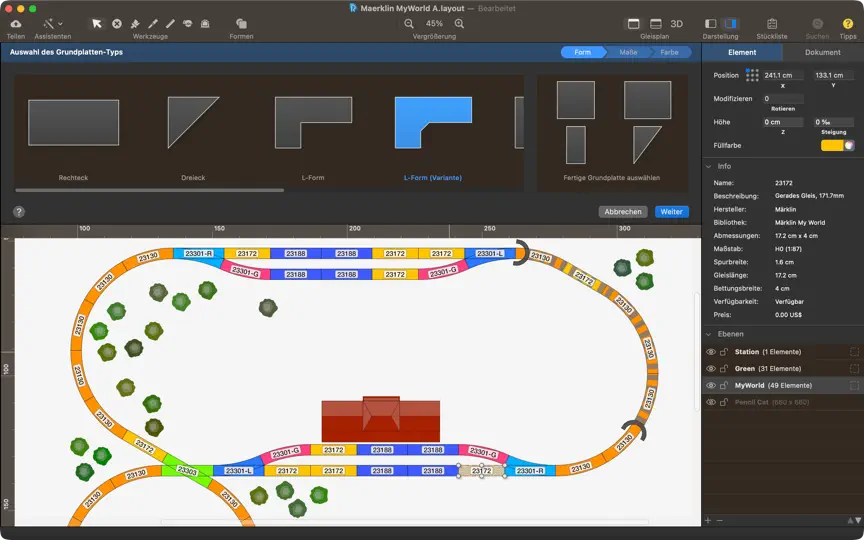Select the red station building on canvas
The height and width of the screenshot is (540, 864).
click(x=381, y=420)
